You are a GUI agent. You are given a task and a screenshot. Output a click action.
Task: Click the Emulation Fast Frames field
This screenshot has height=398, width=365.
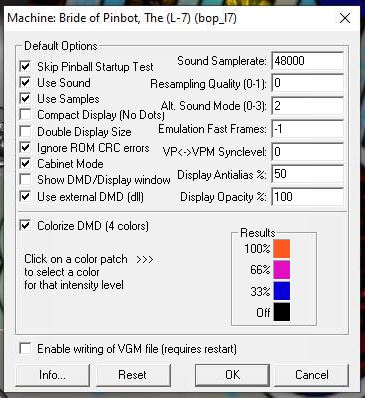coord(308,129)
